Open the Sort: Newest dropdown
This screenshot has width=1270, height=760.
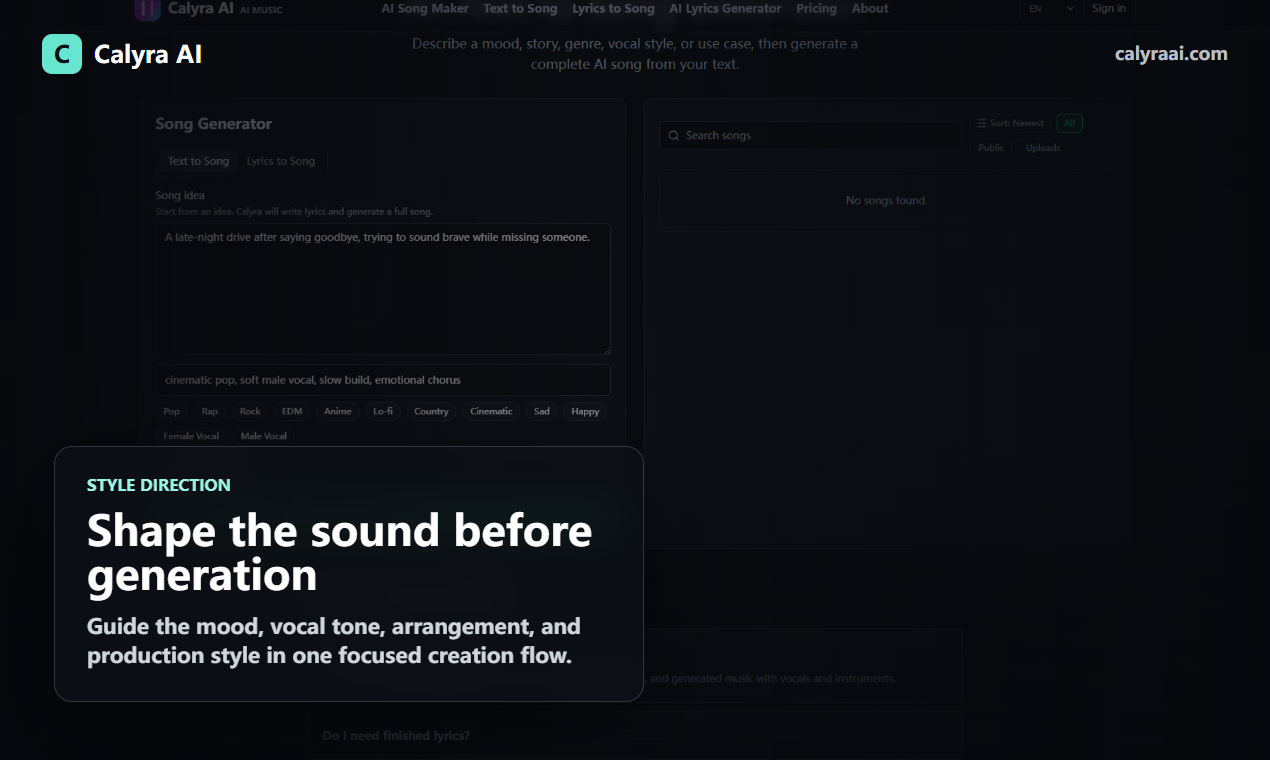pyautogui.click(x=1010, y=123)
